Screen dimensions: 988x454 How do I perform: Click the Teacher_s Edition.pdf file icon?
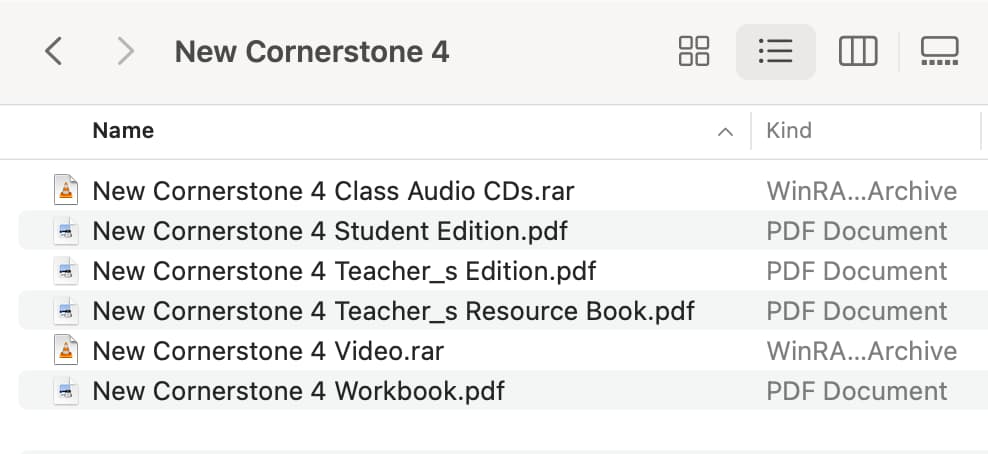(66, 271)
